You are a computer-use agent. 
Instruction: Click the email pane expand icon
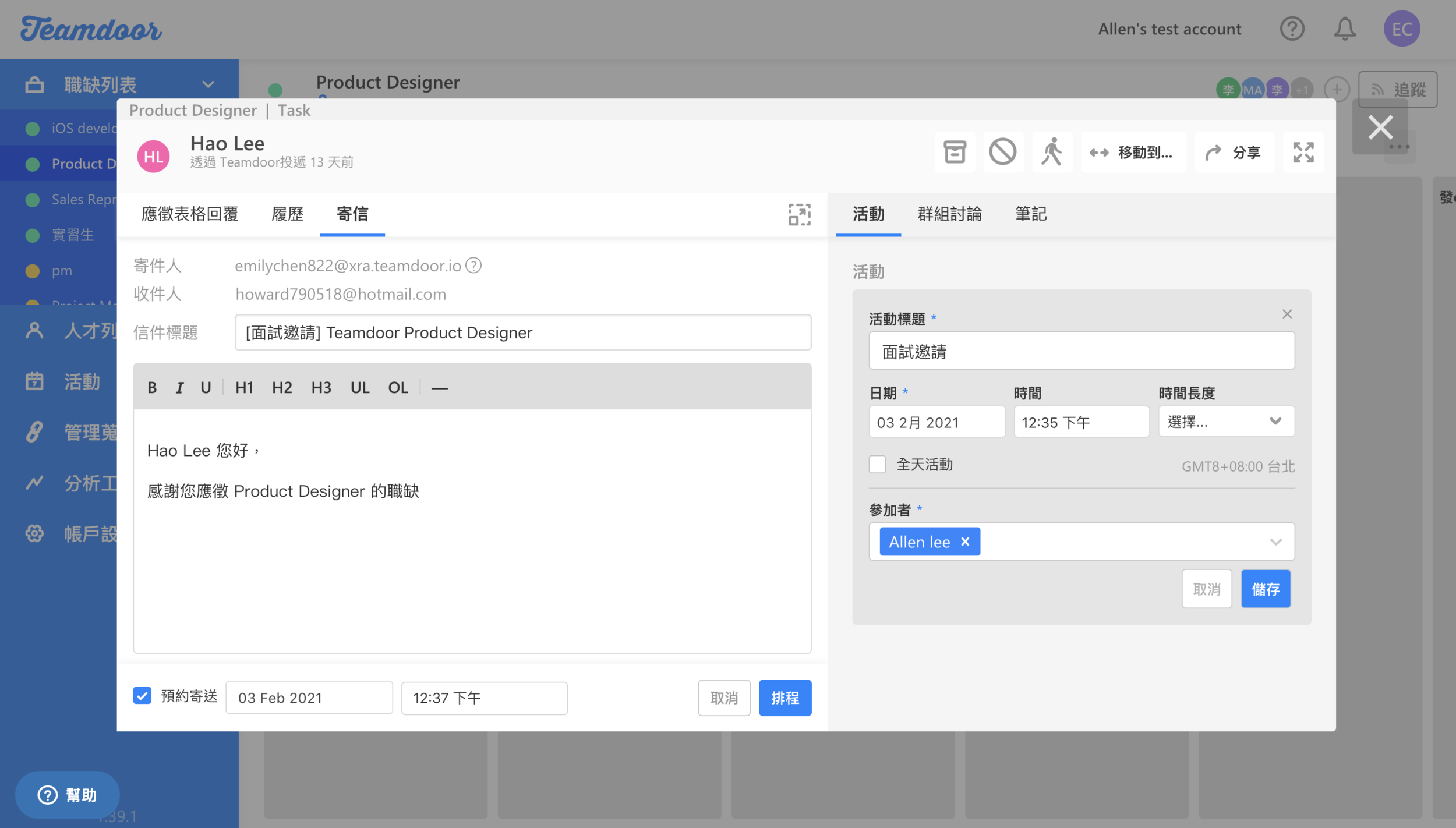point(800,215)
